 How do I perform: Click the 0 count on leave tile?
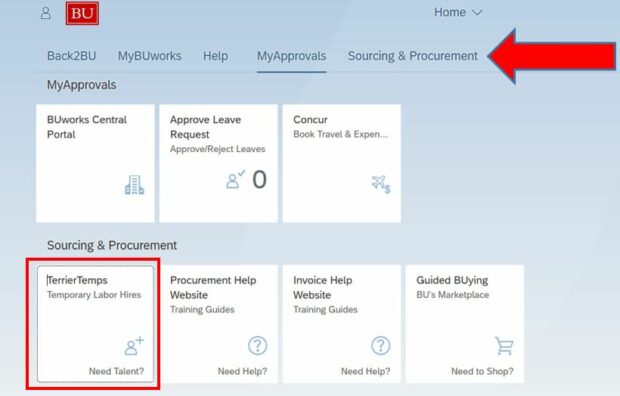[259, 180]
